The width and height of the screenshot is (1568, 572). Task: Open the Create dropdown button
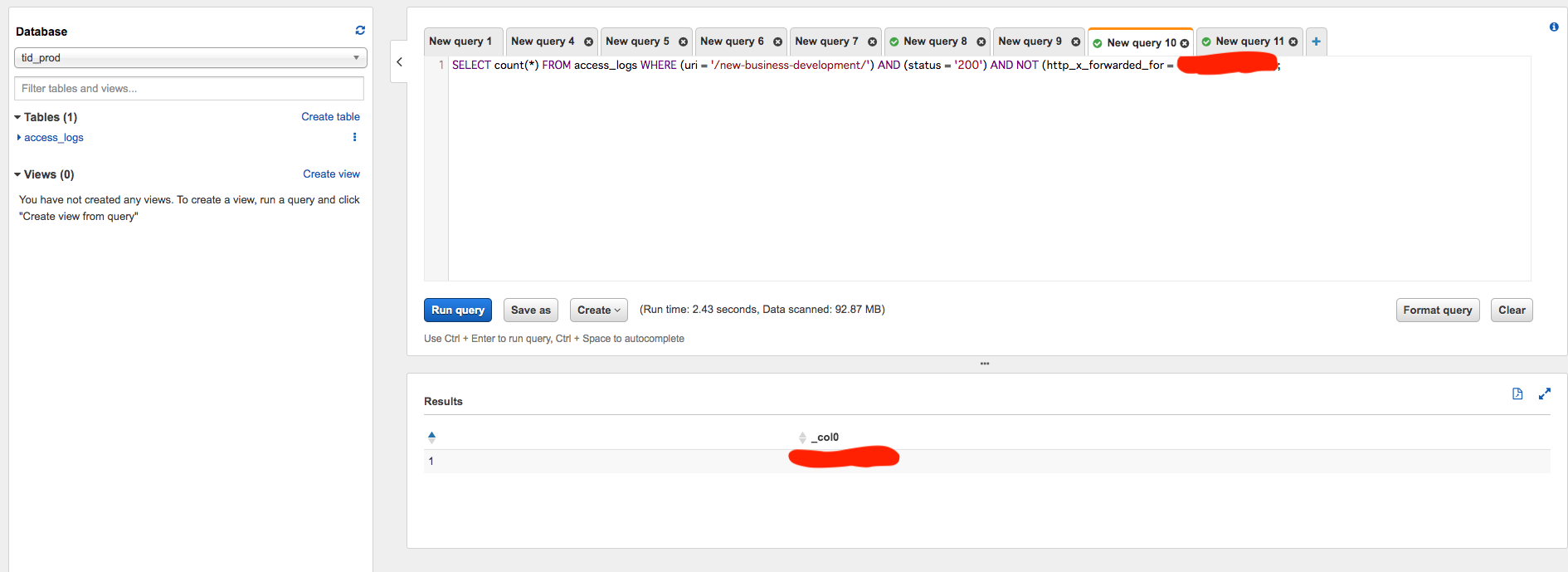598,310
